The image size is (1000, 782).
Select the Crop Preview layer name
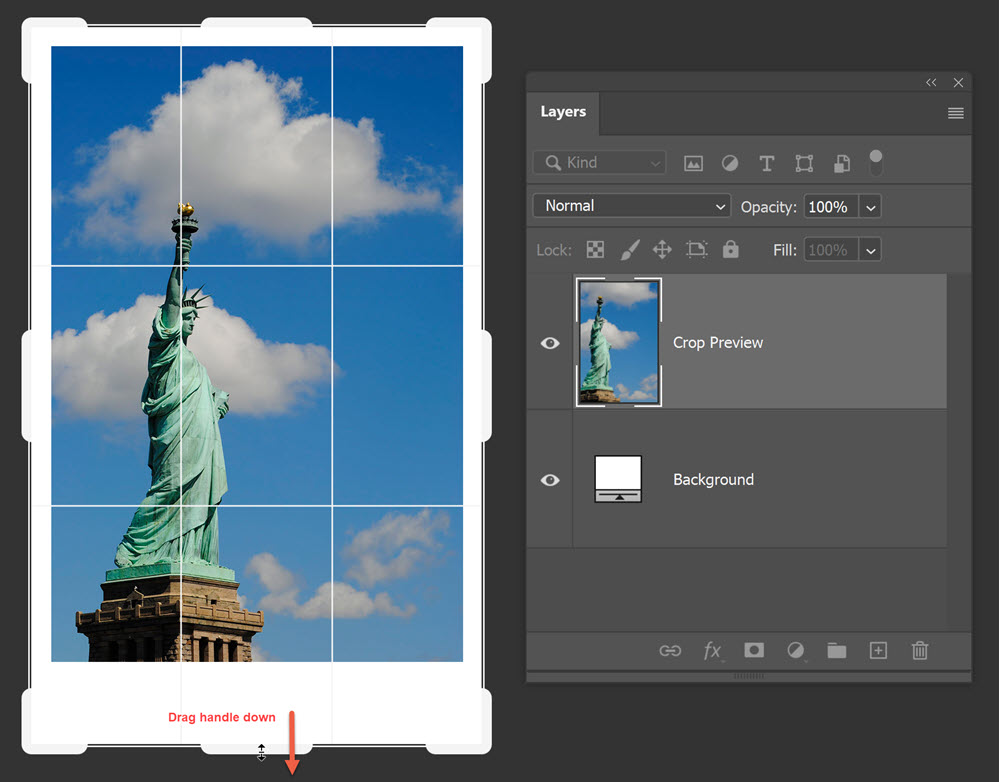pos(718,343)
